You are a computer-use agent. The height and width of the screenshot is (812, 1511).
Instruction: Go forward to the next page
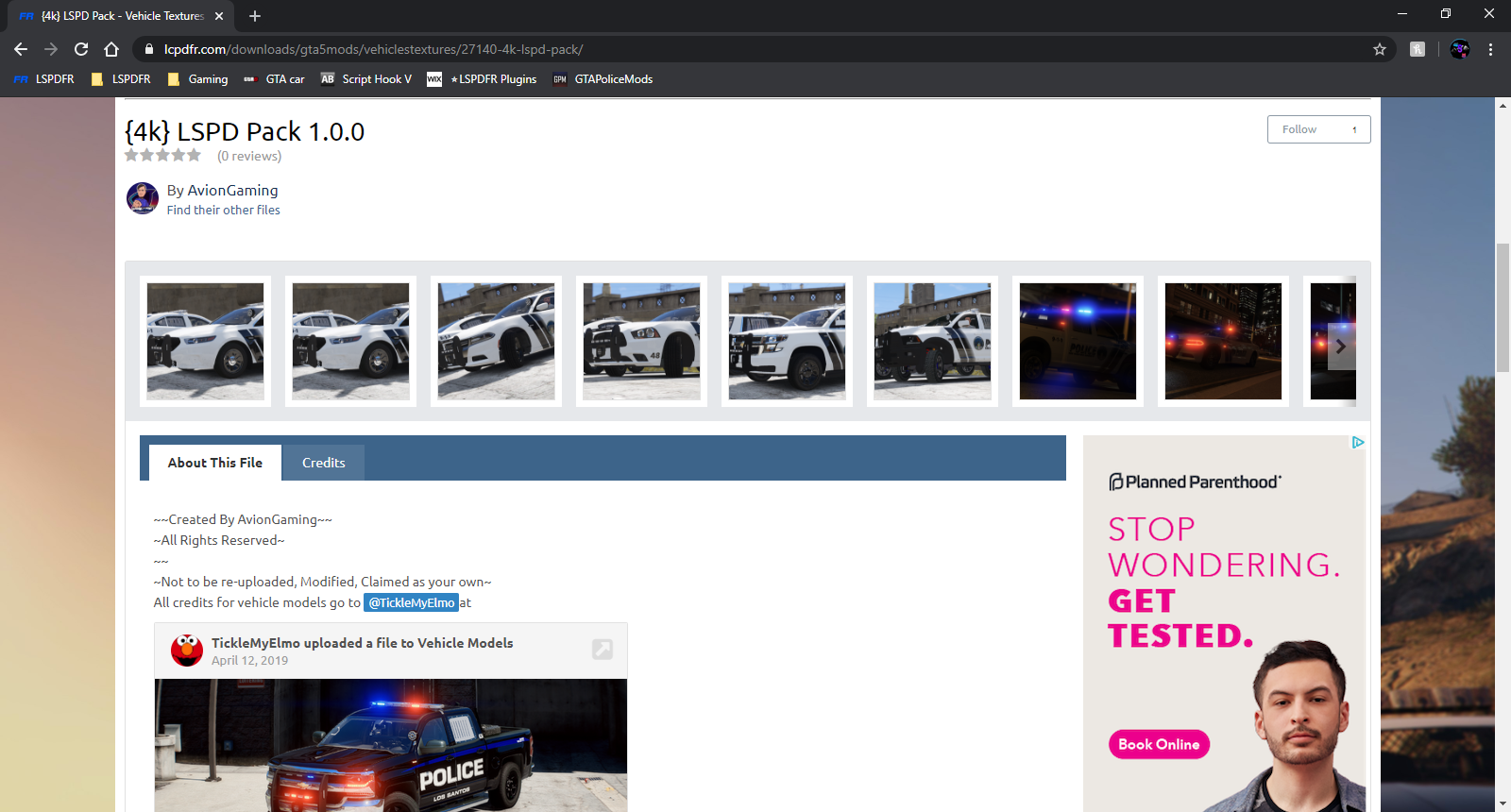(51, 49)
